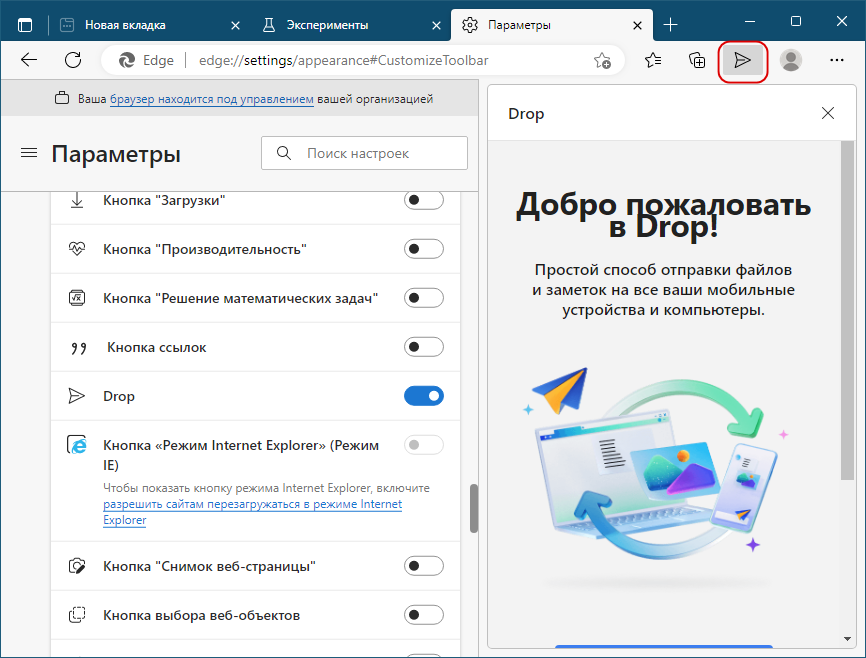Screen dimensions: 866x658
Task: Reload the page with refresh icon
Action: tap(73, 60)
